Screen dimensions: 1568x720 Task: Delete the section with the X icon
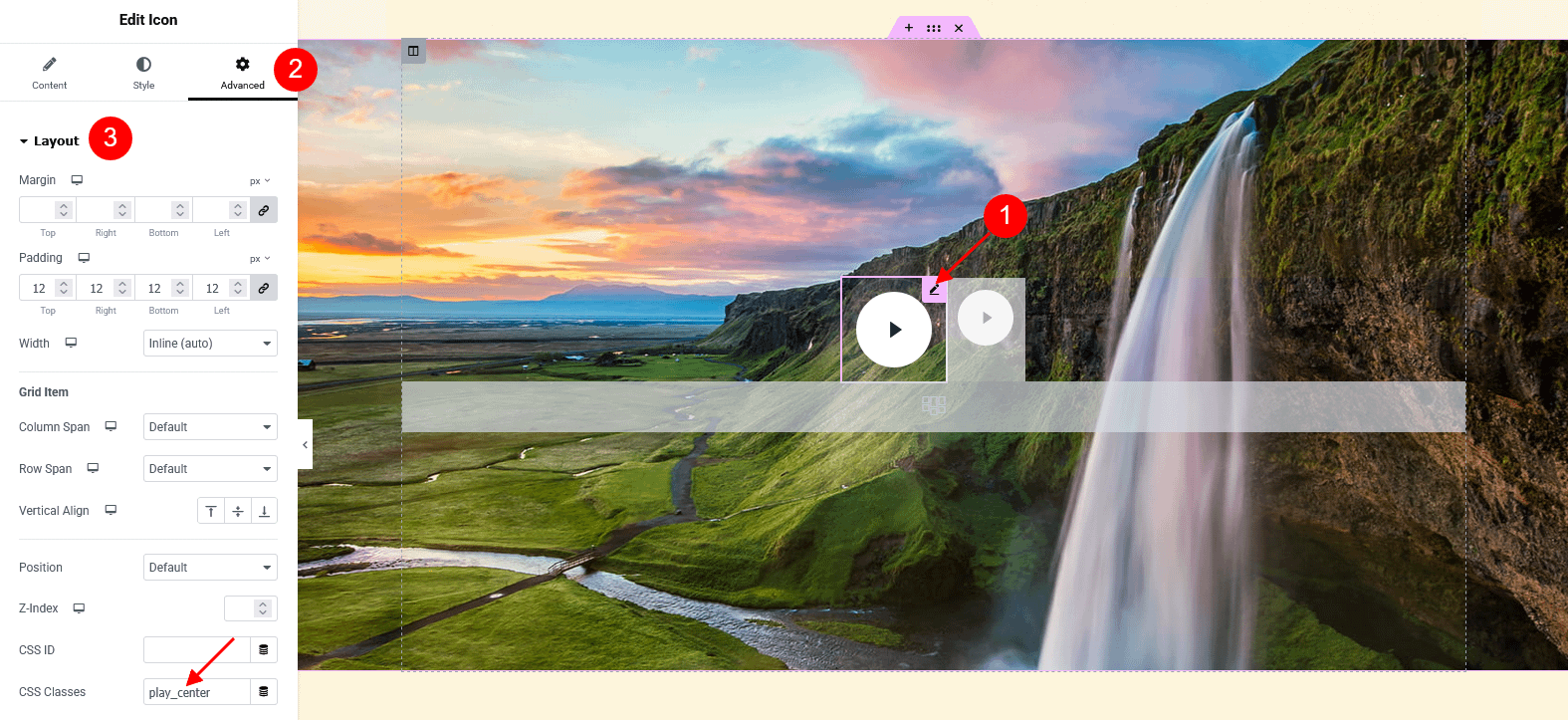pos(959,28)
